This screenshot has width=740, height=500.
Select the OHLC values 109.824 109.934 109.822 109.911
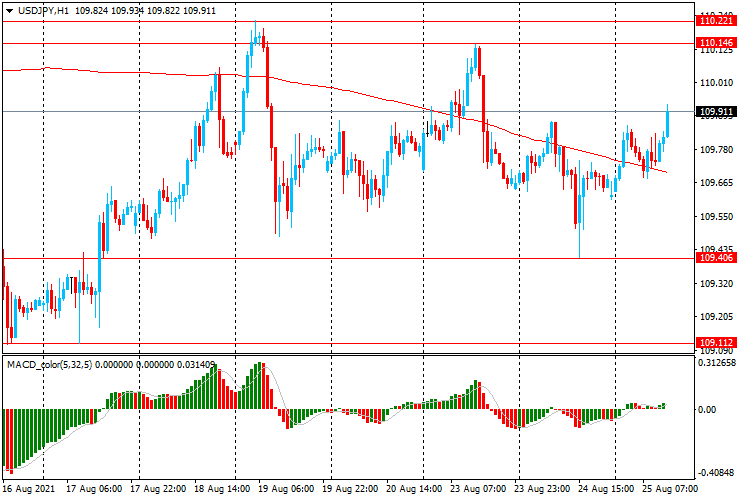point(145,10)
